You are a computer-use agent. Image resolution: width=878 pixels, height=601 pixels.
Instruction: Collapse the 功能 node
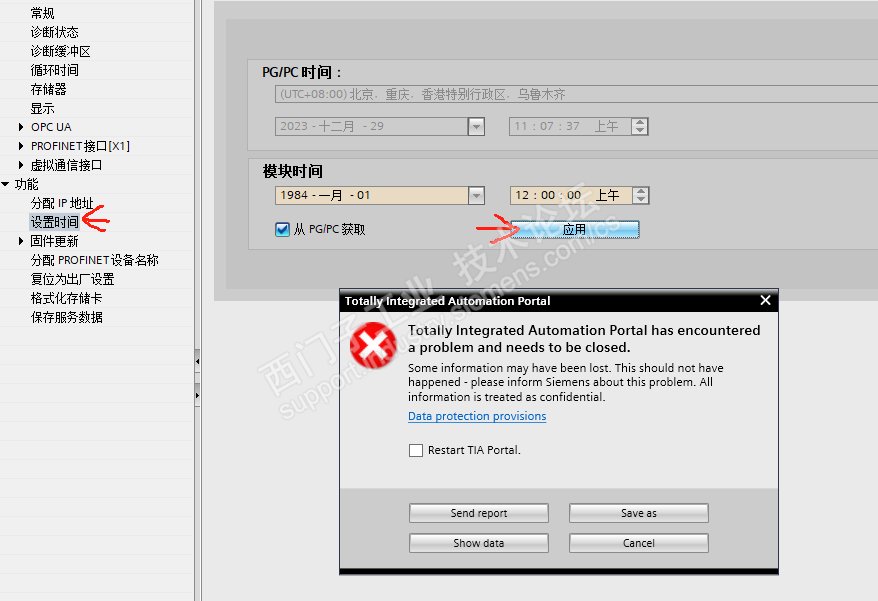coord(6,184)
